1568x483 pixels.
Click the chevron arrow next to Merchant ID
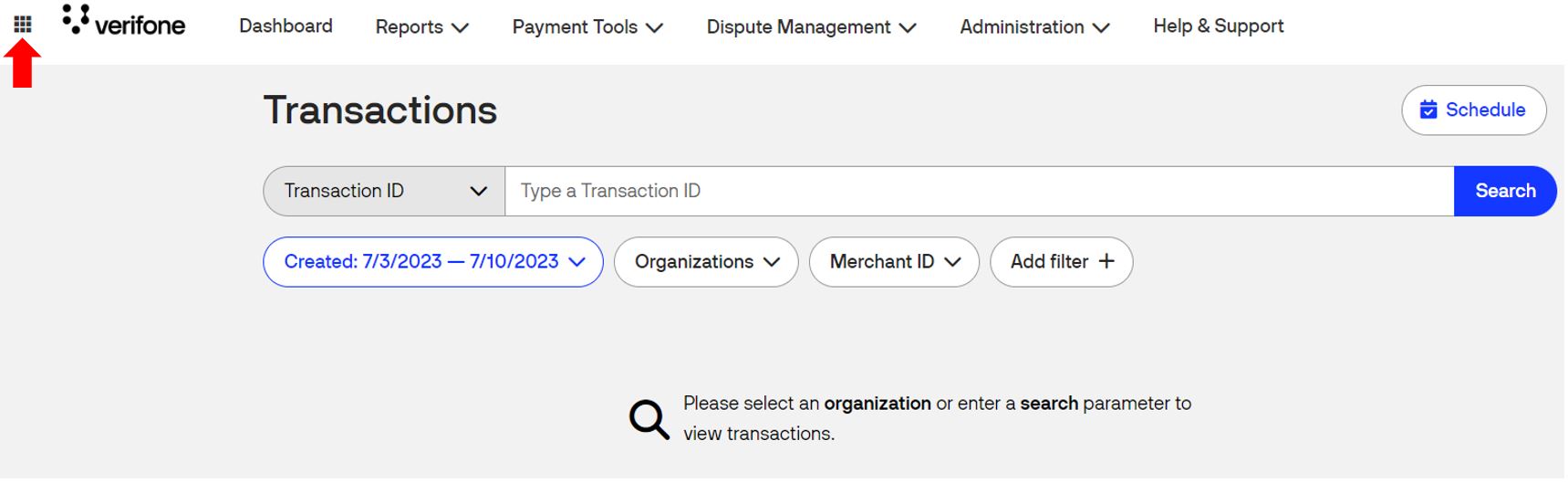tap(953, 262)
